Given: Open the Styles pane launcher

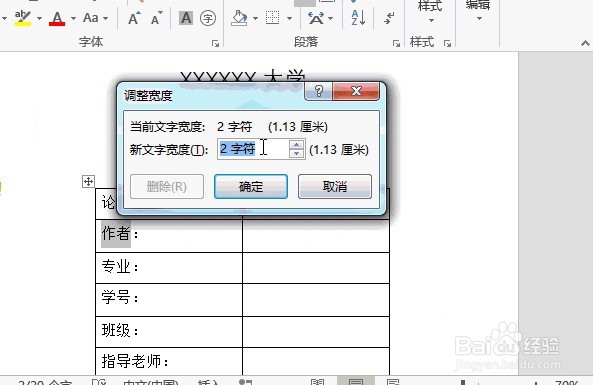Looking at the screenshot, I should (447, 44).
